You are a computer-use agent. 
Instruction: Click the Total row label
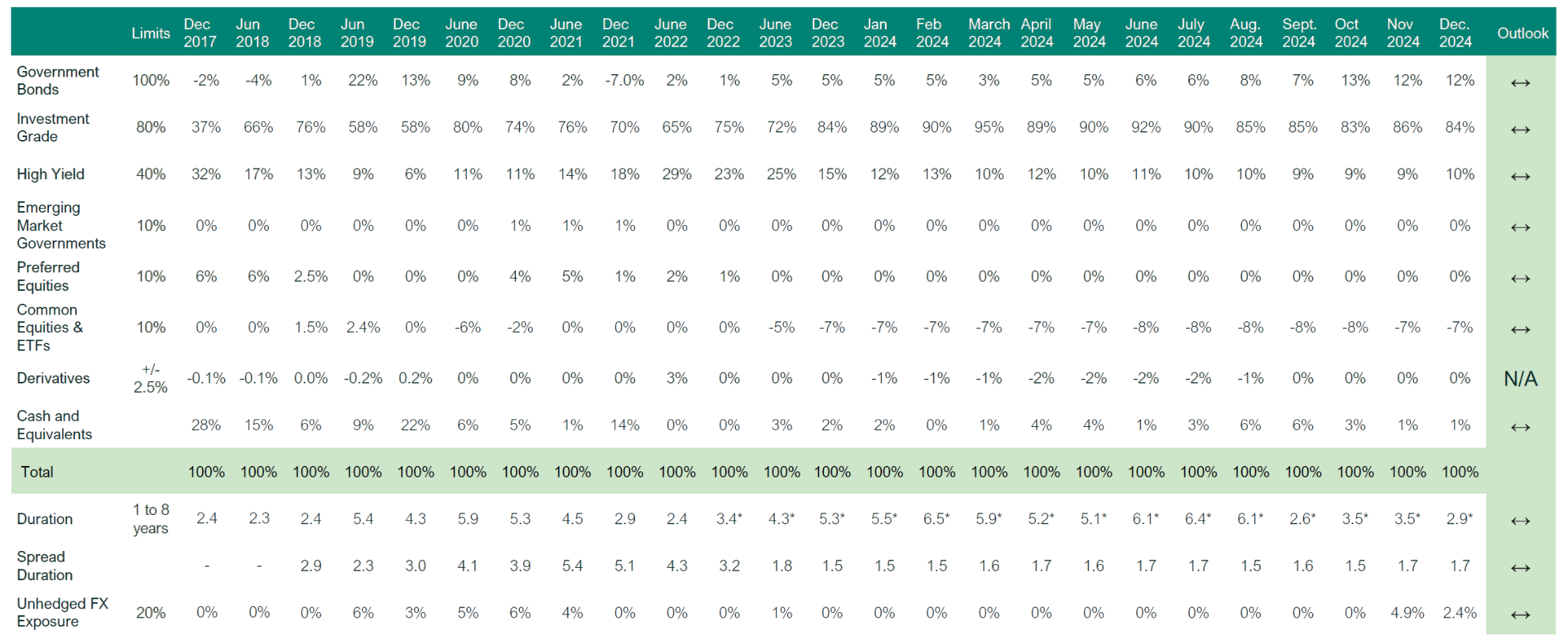coord(37,472)
